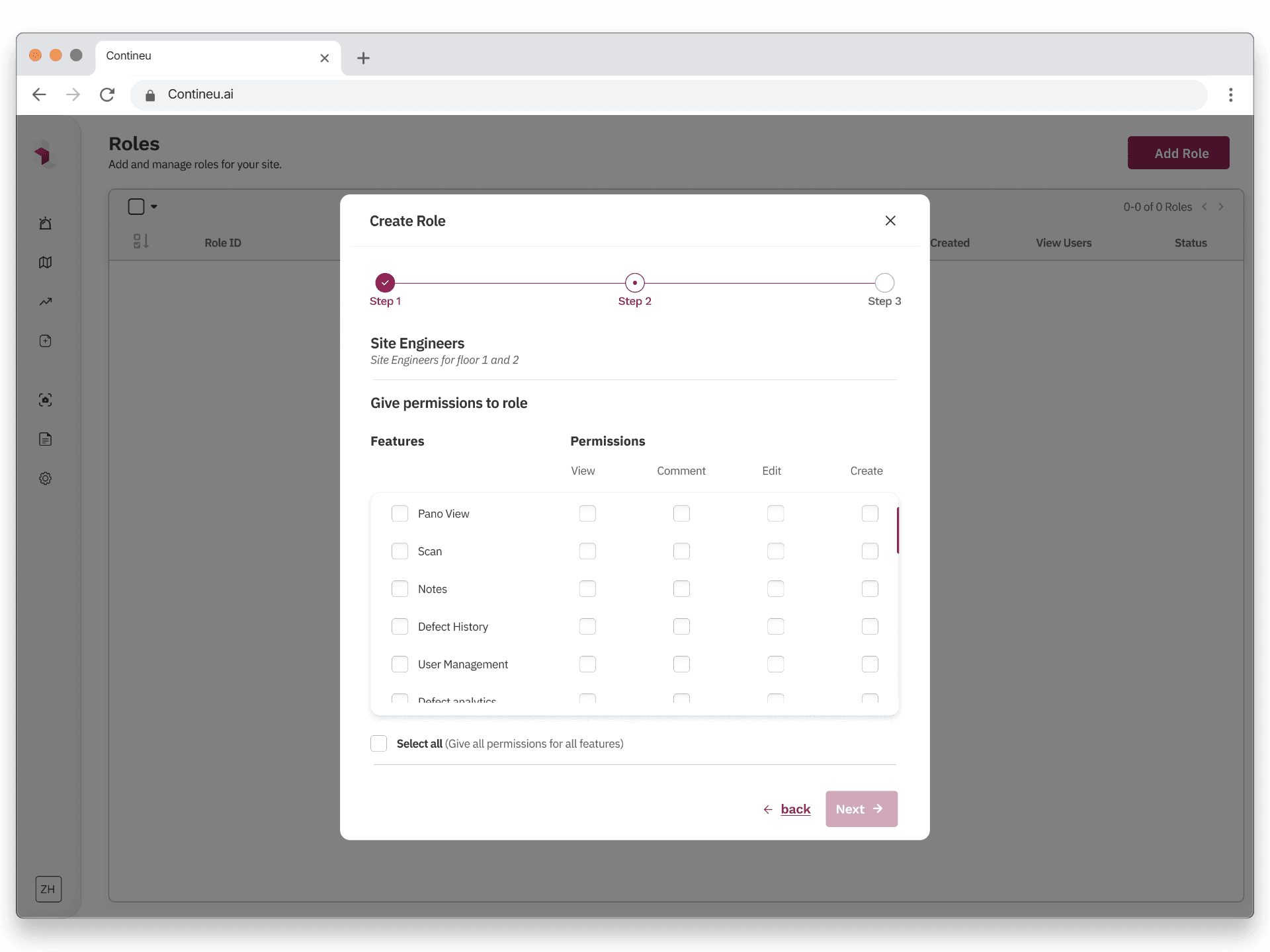The height and width of the screenshot is (952, 1270).
Task: Open the map icon in sidebar
Action: click(x=45, y=262)
